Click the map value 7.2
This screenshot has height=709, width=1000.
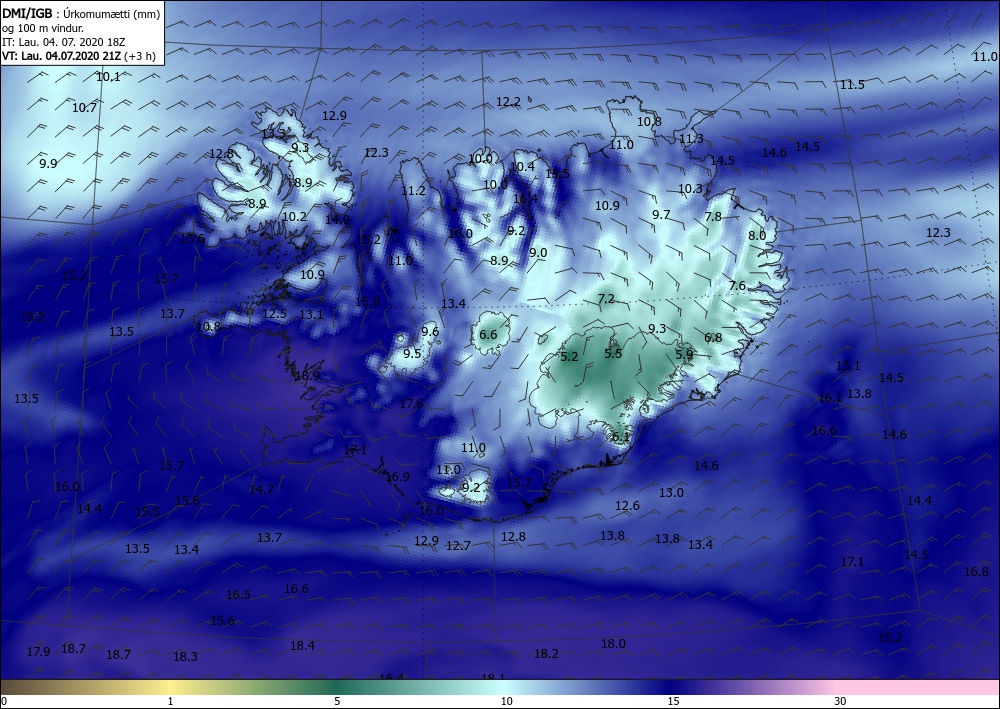(606, 299)
